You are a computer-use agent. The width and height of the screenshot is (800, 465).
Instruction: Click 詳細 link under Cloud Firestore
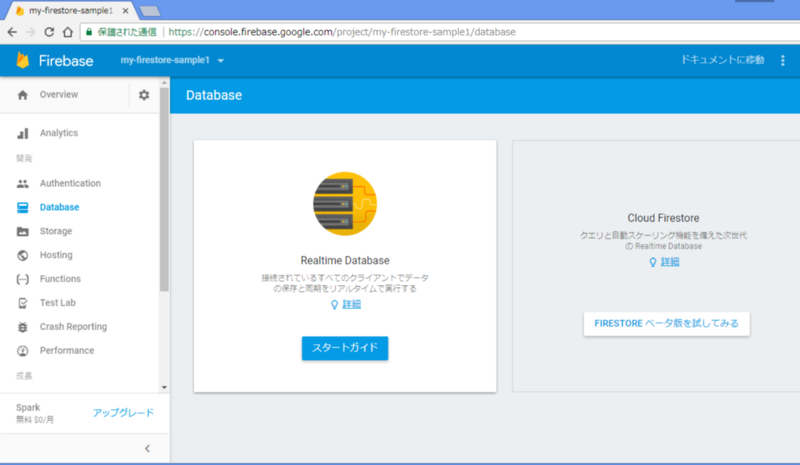click(x=670, y=262)
